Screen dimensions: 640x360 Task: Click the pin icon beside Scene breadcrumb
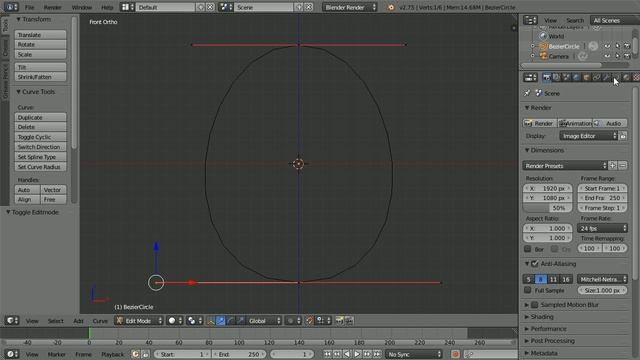527,93
